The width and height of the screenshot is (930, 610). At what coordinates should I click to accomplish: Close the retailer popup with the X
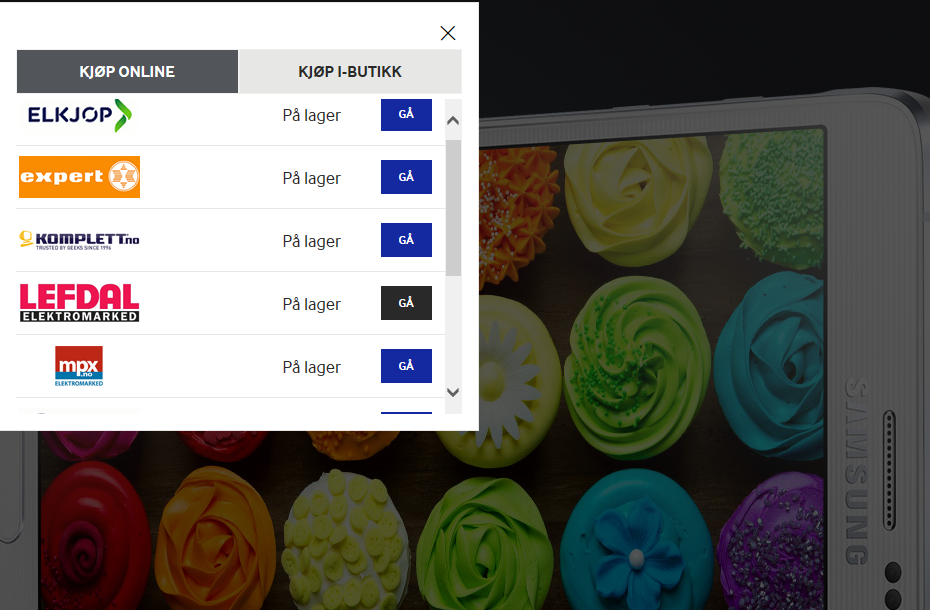[448, 33]
